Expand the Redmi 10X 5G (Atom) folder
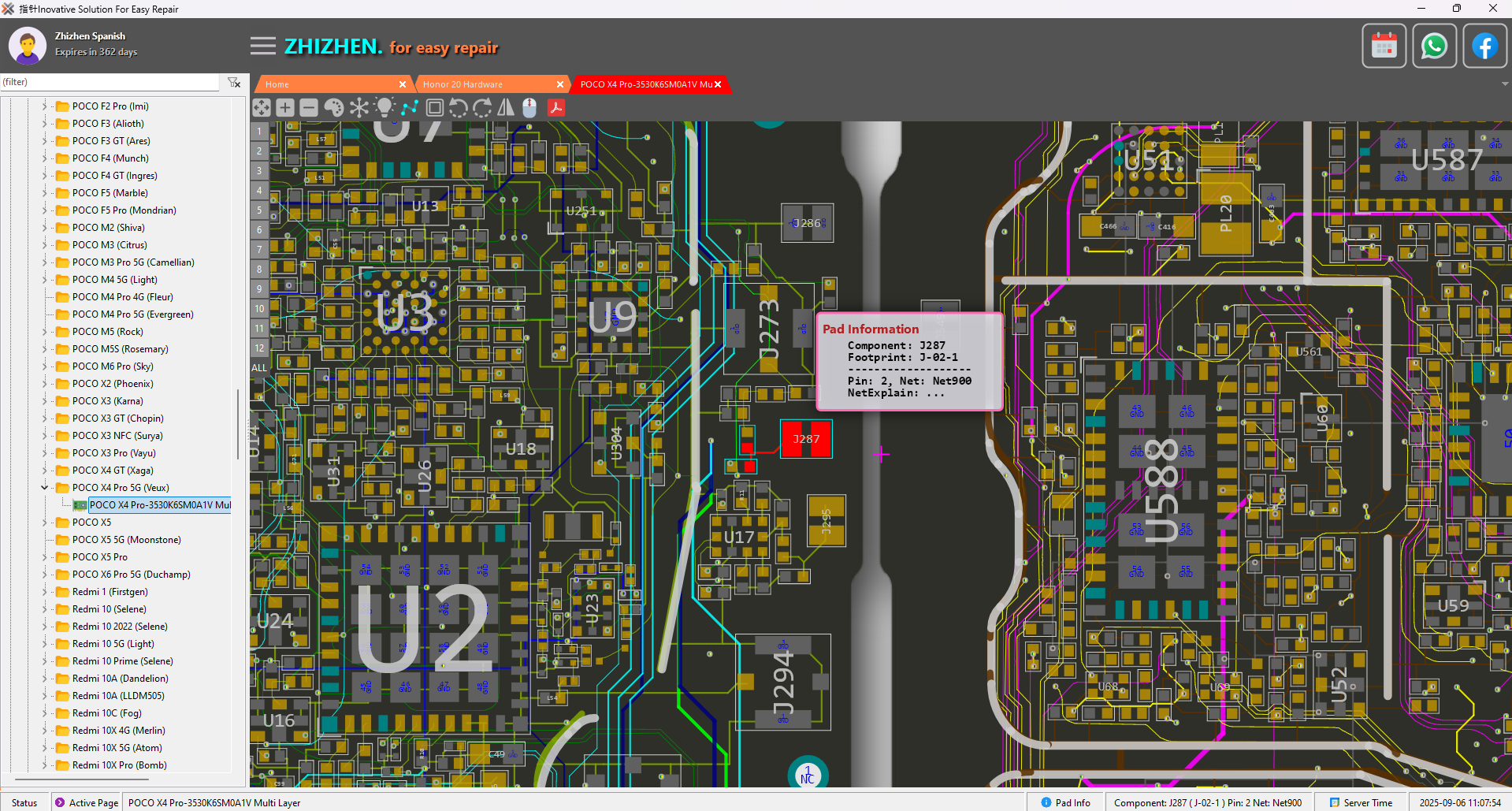Viewport: 1512px width, 811px height. click(x=44, y=748)
